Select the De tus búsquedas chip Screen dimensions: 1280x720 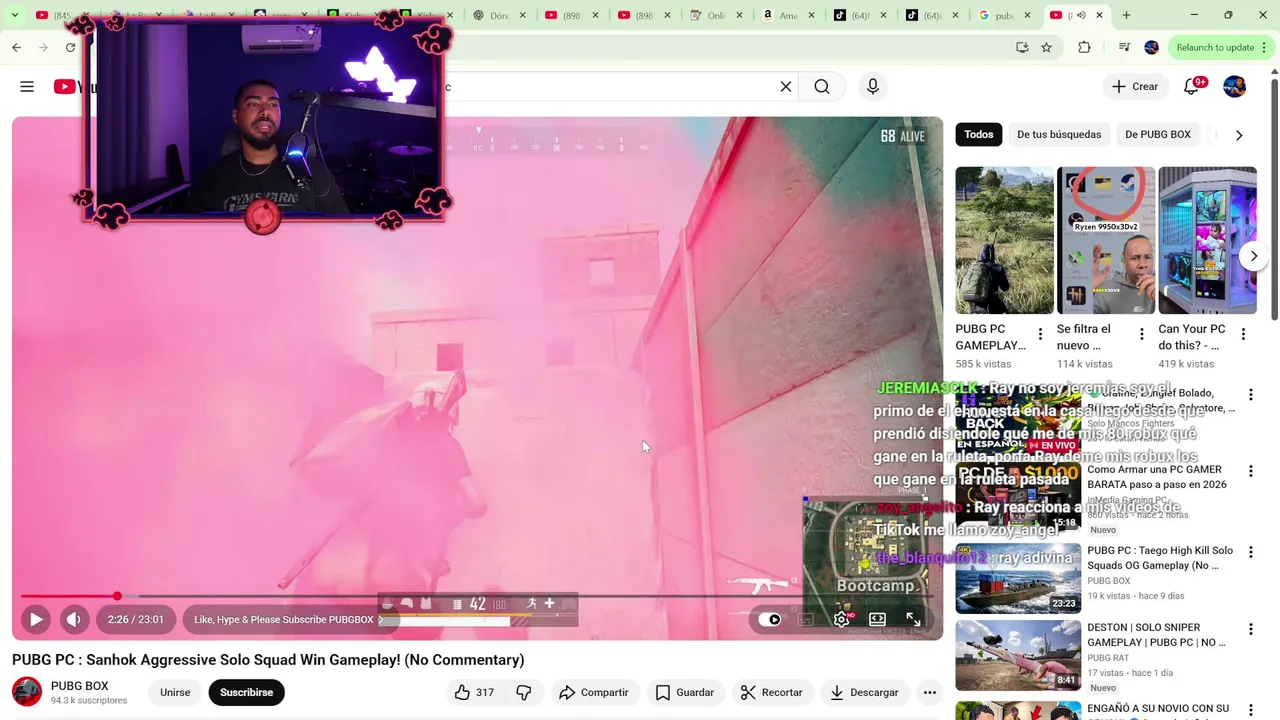(x=1059, y=134)
